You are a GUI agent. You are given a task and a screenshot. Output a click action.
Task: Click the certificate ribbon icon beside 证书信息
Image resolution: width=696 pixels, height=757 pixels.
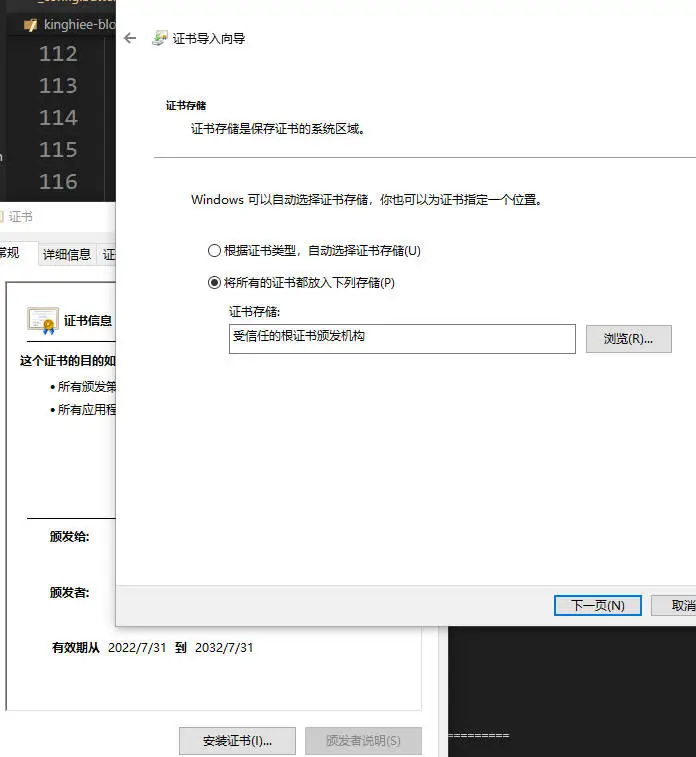click(x=43, y=321)
